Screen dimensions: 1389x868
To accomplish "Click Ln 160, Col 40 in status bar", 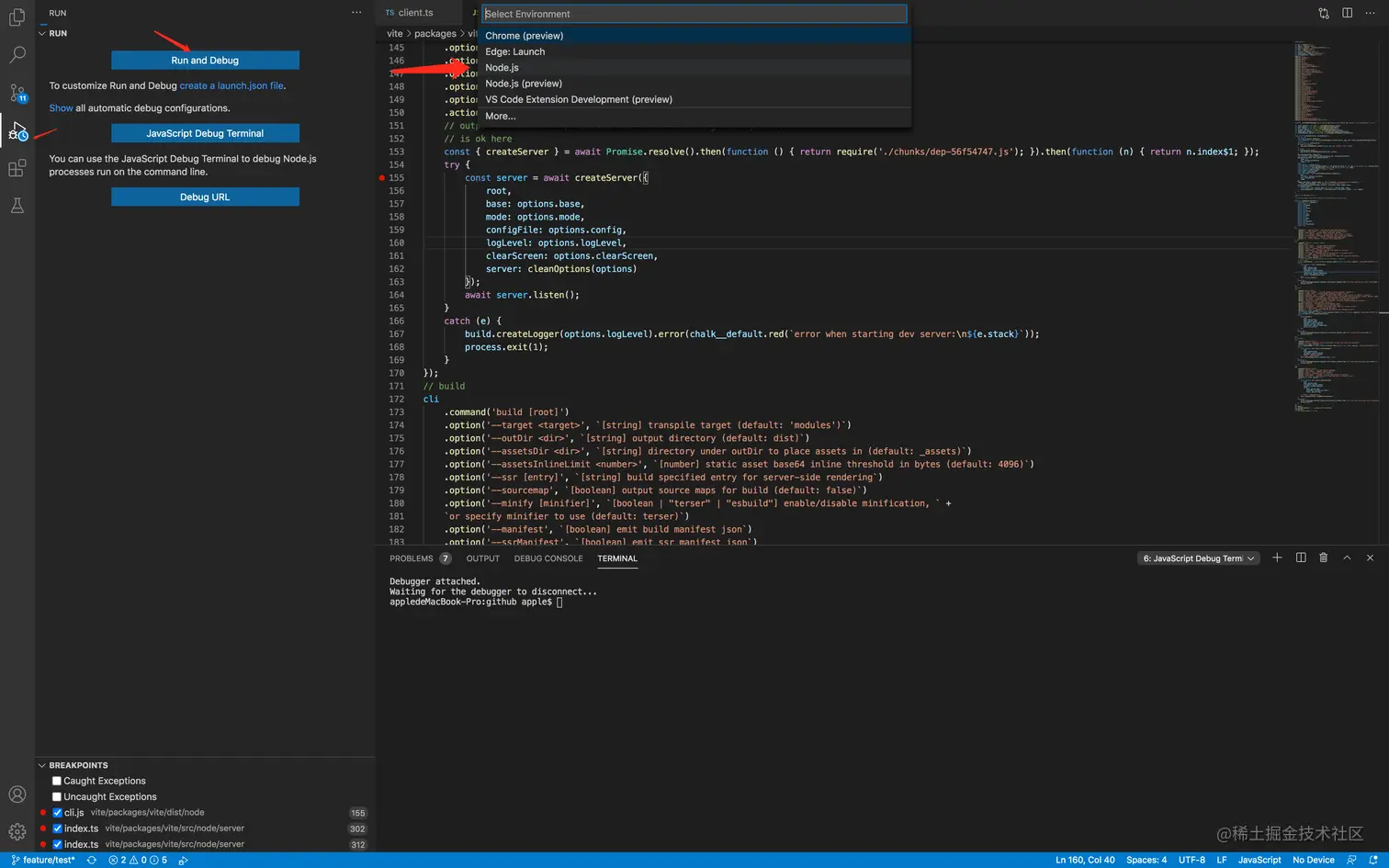I will pos(1085,861).
